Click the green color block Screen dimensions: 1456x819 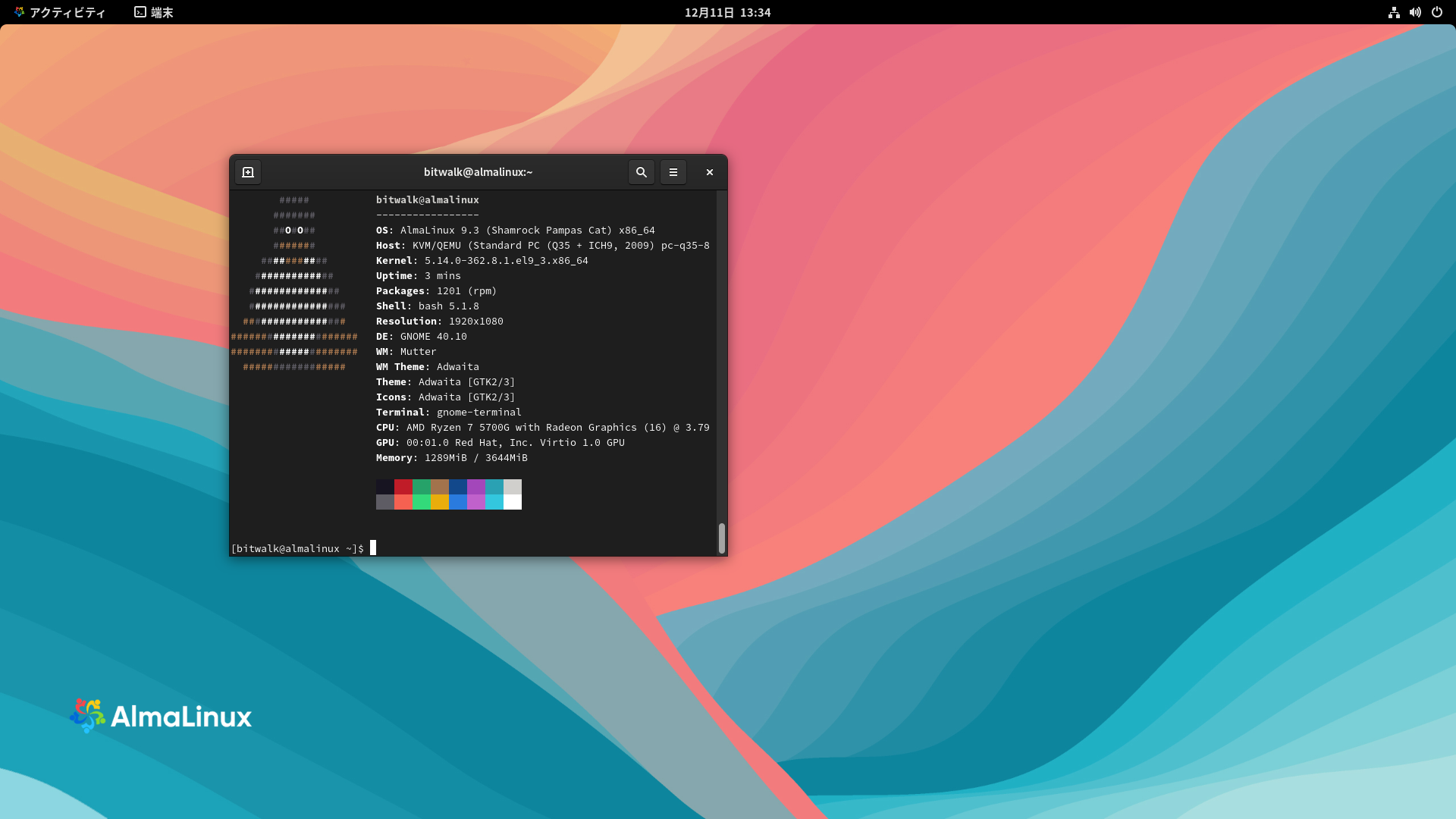pos(421,487)
